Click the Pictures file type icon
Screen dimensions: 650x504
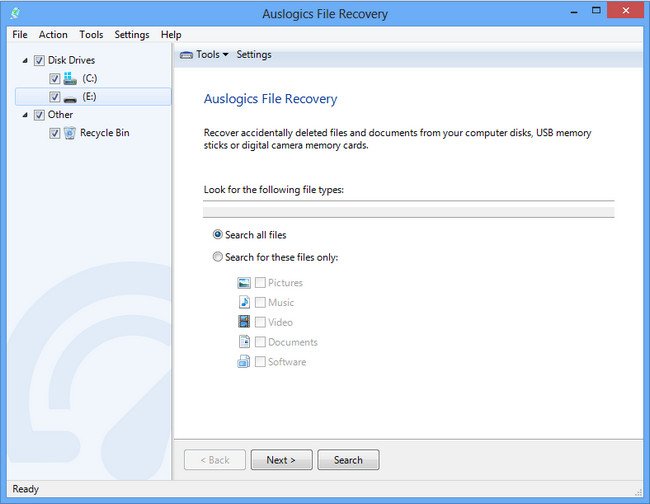coord(244,283)
